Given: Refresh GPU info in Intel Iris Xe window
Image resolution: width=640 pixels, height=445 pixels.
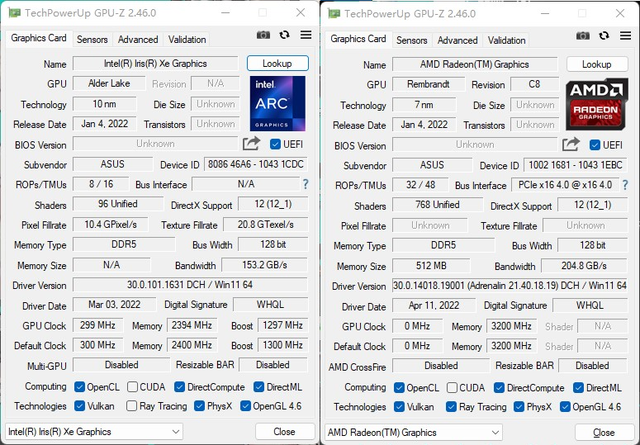Looking at the screenshot, I should coord(284,35).
